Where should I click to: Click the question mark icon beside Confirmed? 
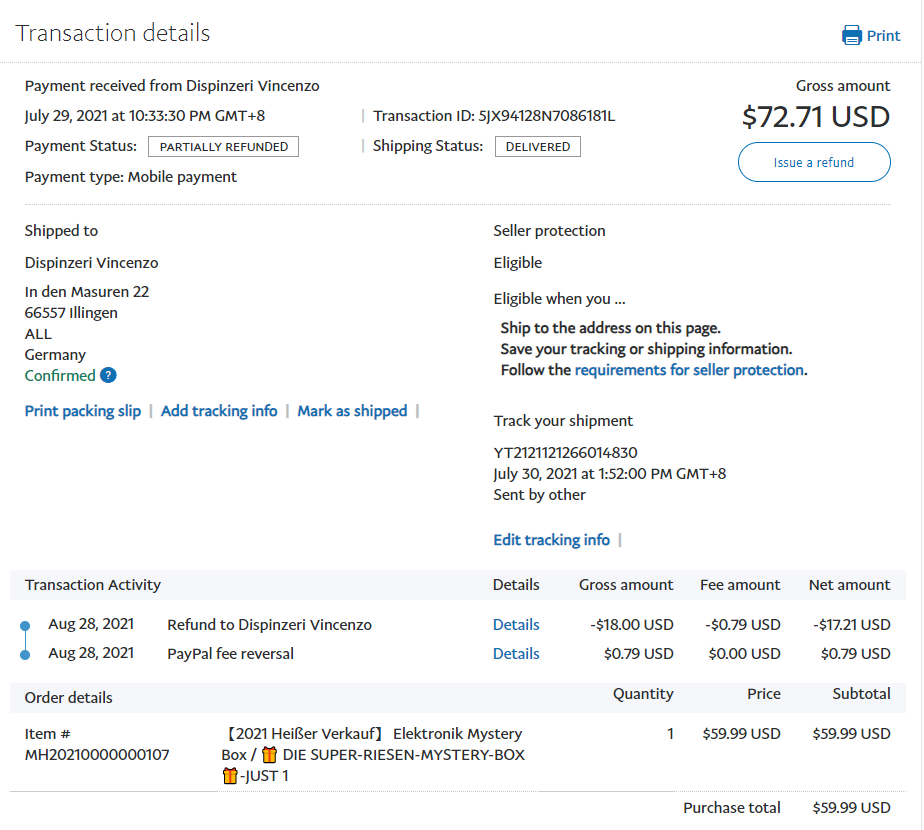point(108,376)
